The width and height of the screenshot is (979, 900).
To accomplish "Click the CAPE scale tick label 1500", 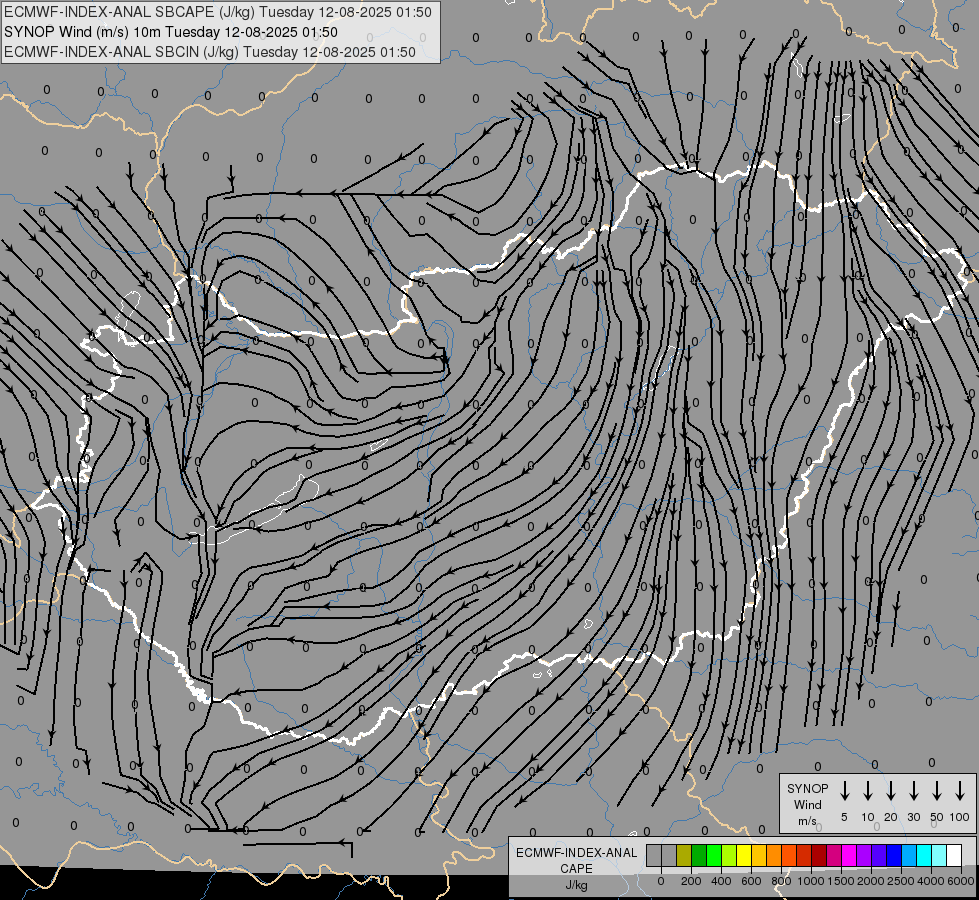I will 840,881.
